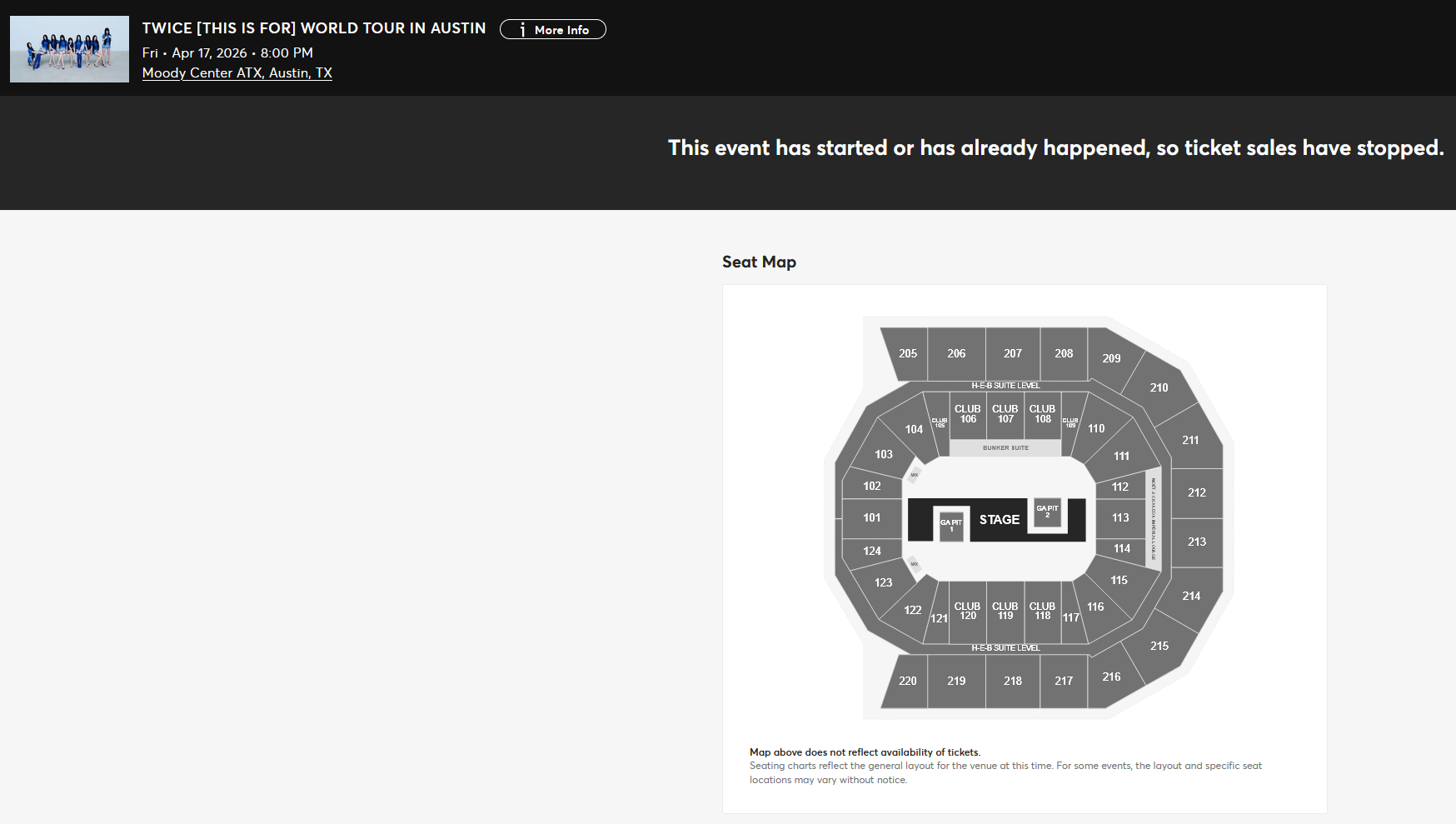This screenshot has width=1456, height=824.
Task: Select section 101 near the stage
Action: click(x=871, y=518)
